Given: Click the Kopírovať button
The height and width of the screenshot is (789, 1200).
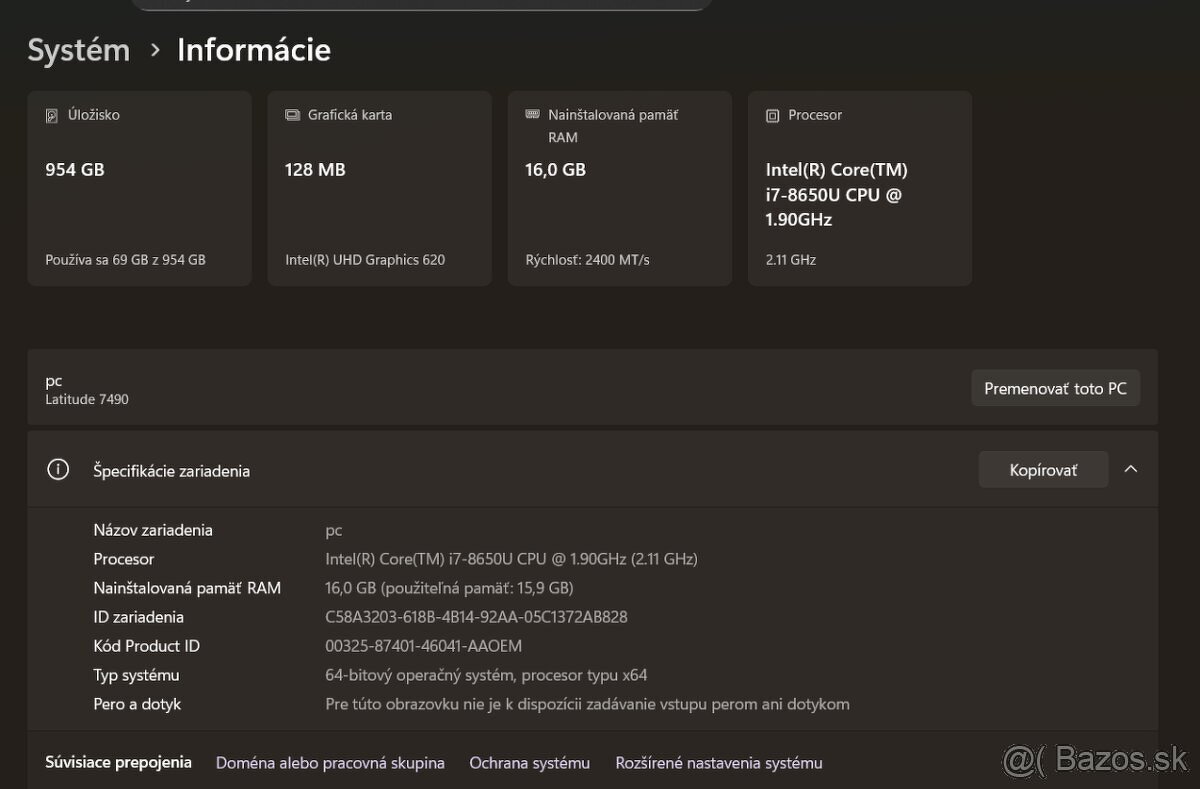Looking at the screenshot, I should pos(1043,468).
